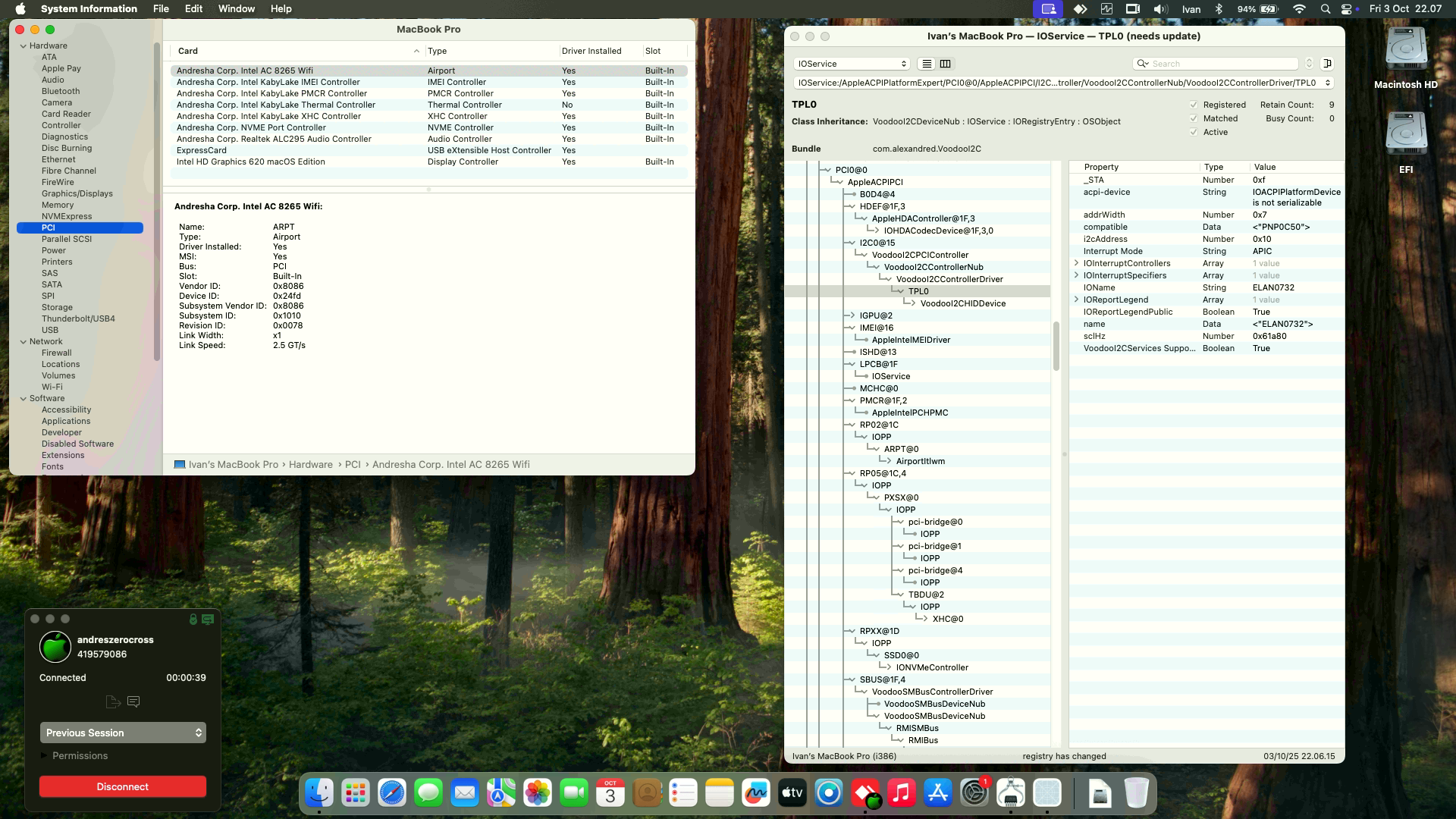Viewport: 1456px width, 819px height.
Task: Open System Settings in the Dock
Action: pyautogui.click(x=974, y=793)
